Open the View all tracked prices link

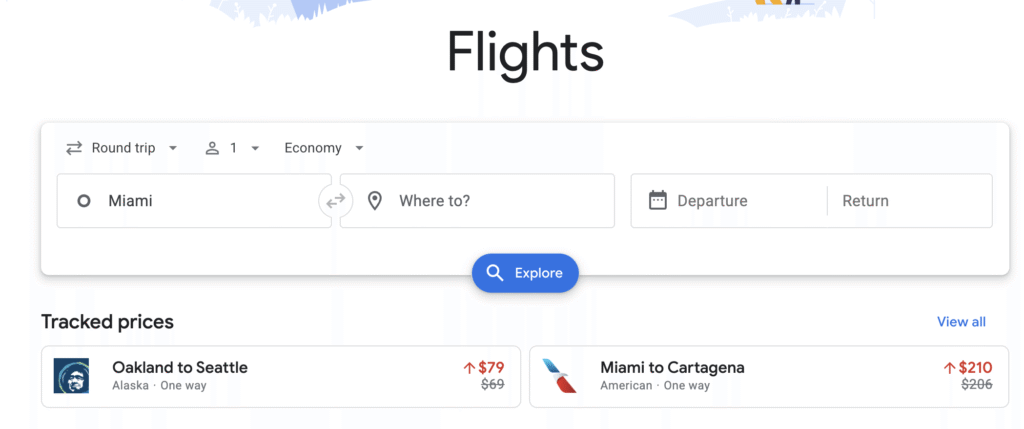coord(961,322)
